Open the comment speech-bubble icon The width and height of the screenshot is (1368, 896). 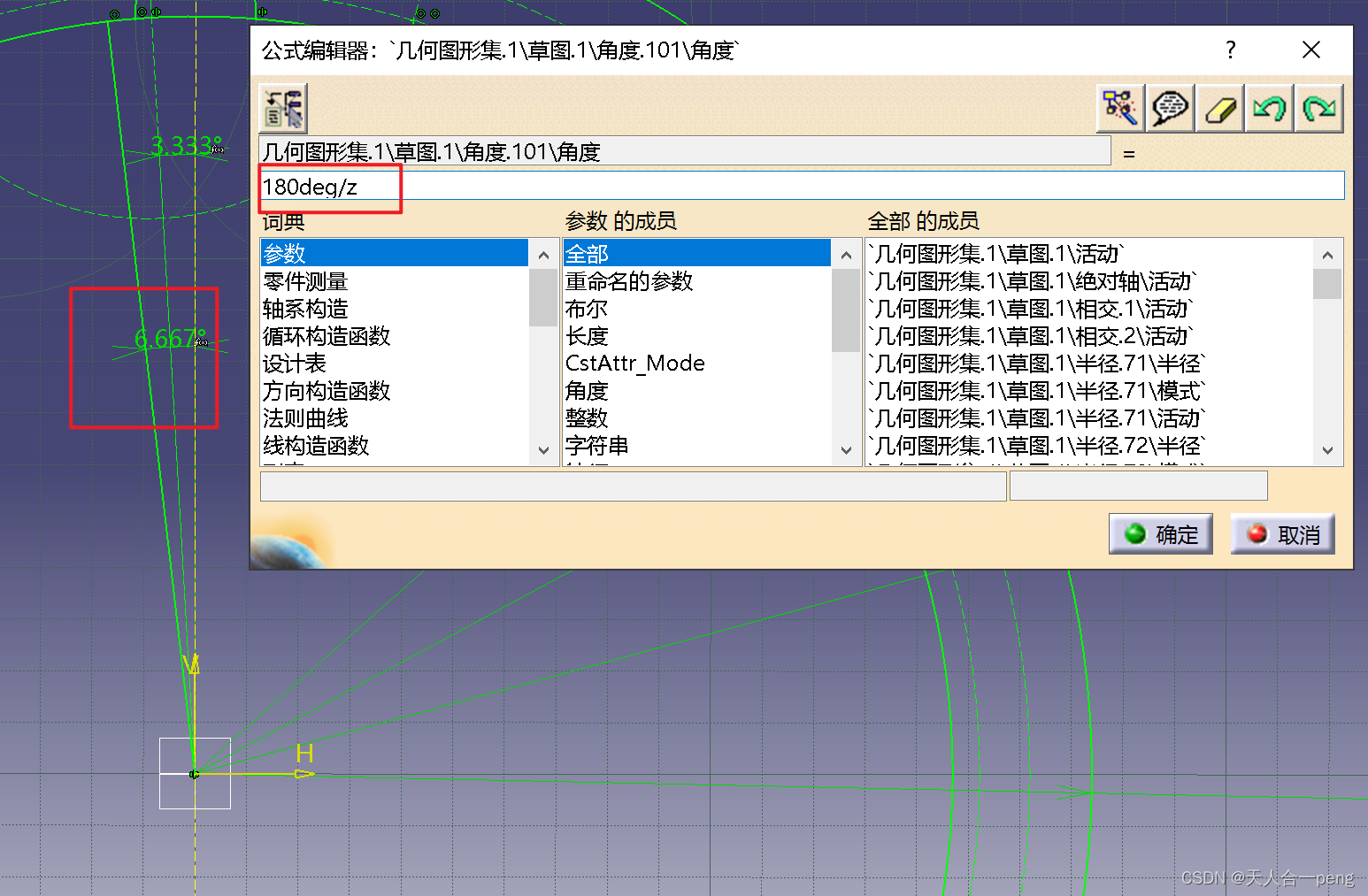(1170, 108)
